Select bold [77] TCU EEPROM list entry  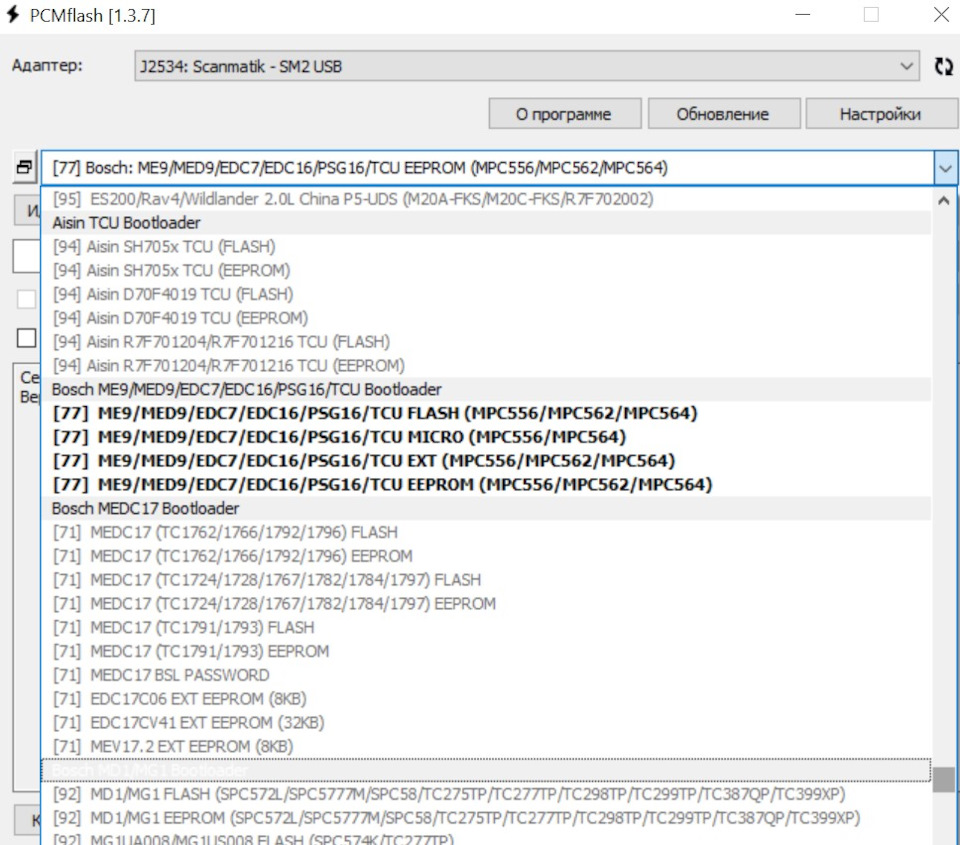click(x=486, y=484)
